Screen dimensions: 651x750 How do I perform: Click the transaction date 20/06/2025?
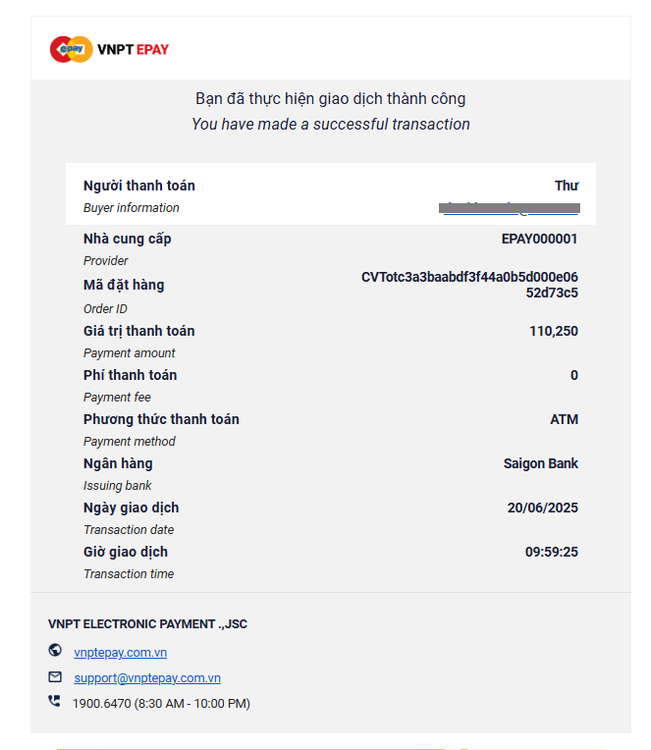pyautogui.click(x=542, y=507)
